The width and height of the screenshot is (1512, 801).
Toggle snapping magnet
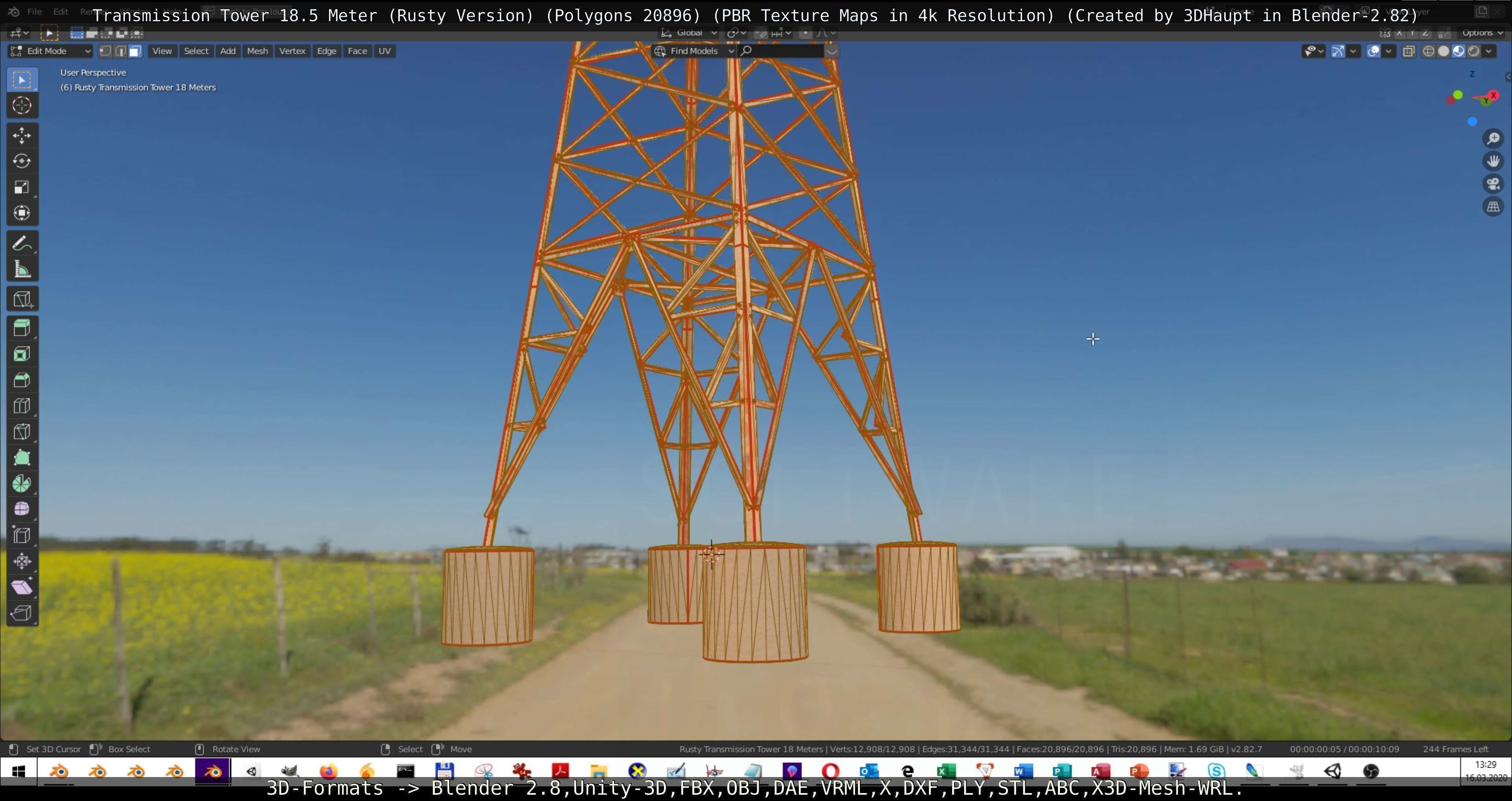coord(761,33)
